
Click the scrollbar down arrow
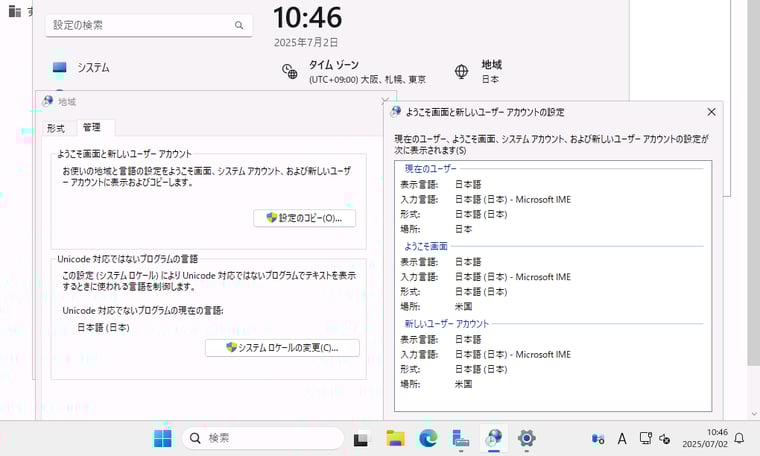tap(754, 414)
